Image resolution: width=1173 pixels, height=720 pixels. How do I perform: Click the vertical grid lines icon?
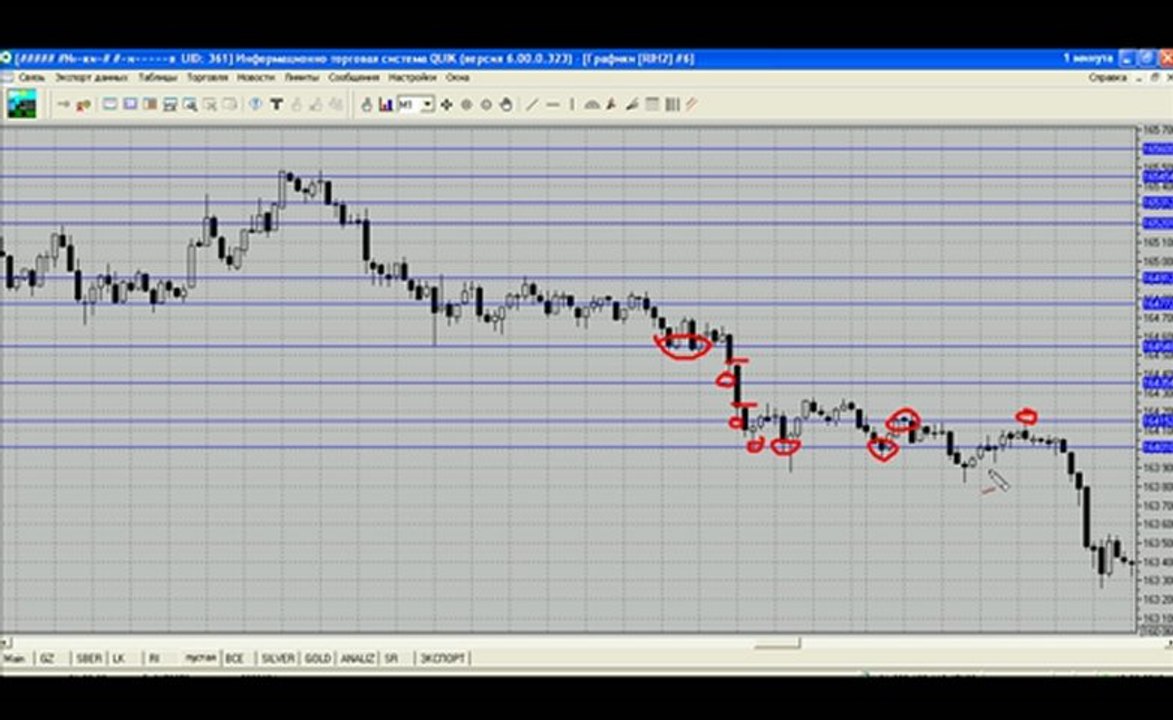pos(673,105)
